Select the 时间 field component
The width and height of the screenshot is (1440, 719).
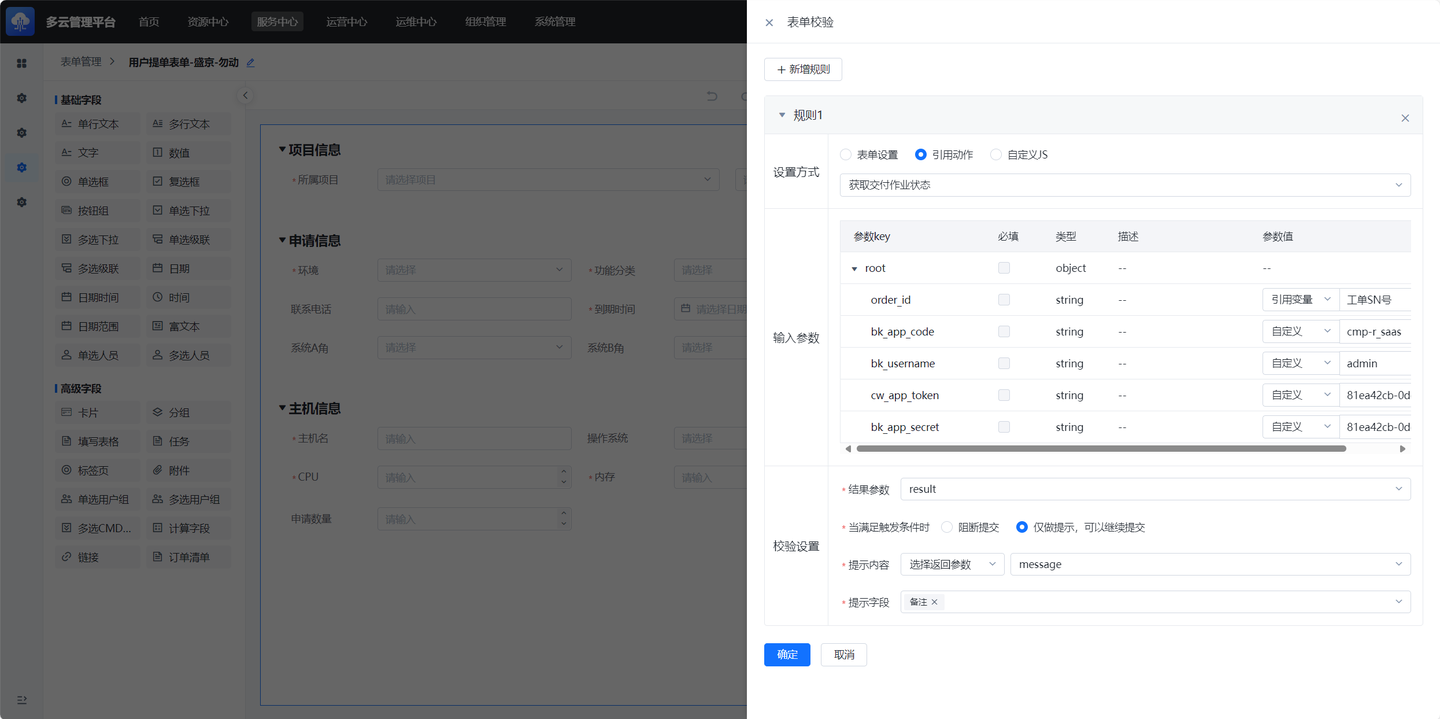188,298
